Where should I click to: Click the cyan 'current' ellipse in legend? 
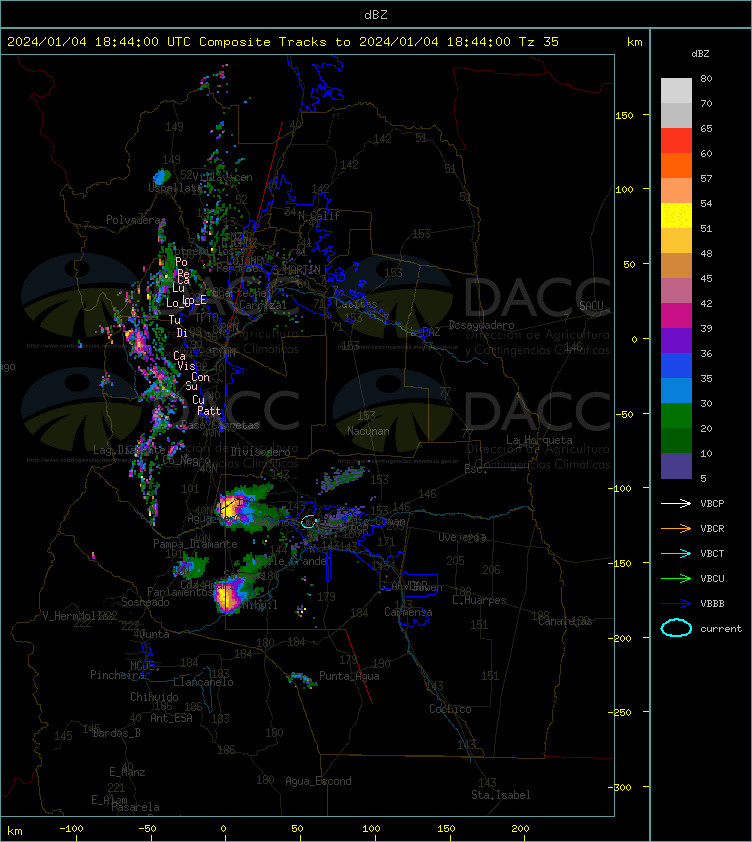pos(676,628)
